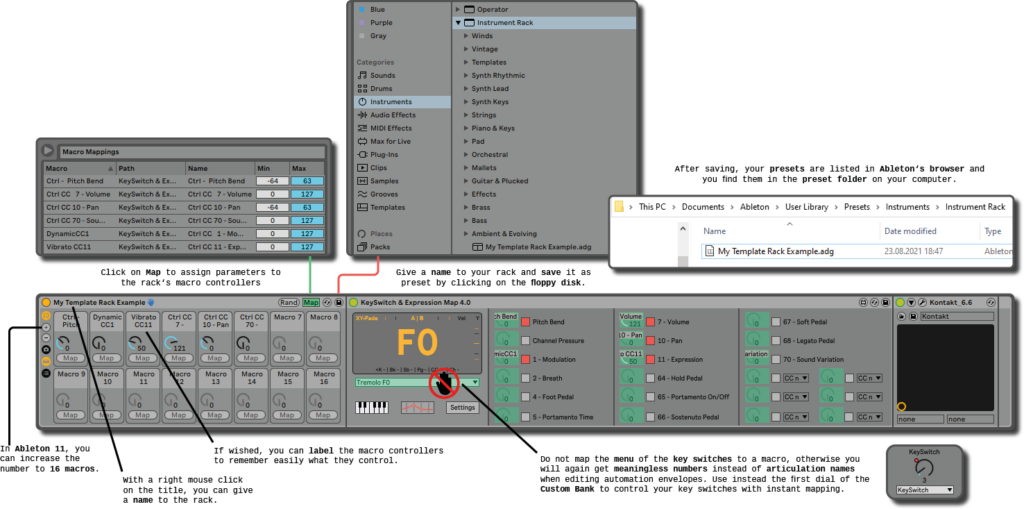Click the Plug-Ins category icon

click(362, 154)
